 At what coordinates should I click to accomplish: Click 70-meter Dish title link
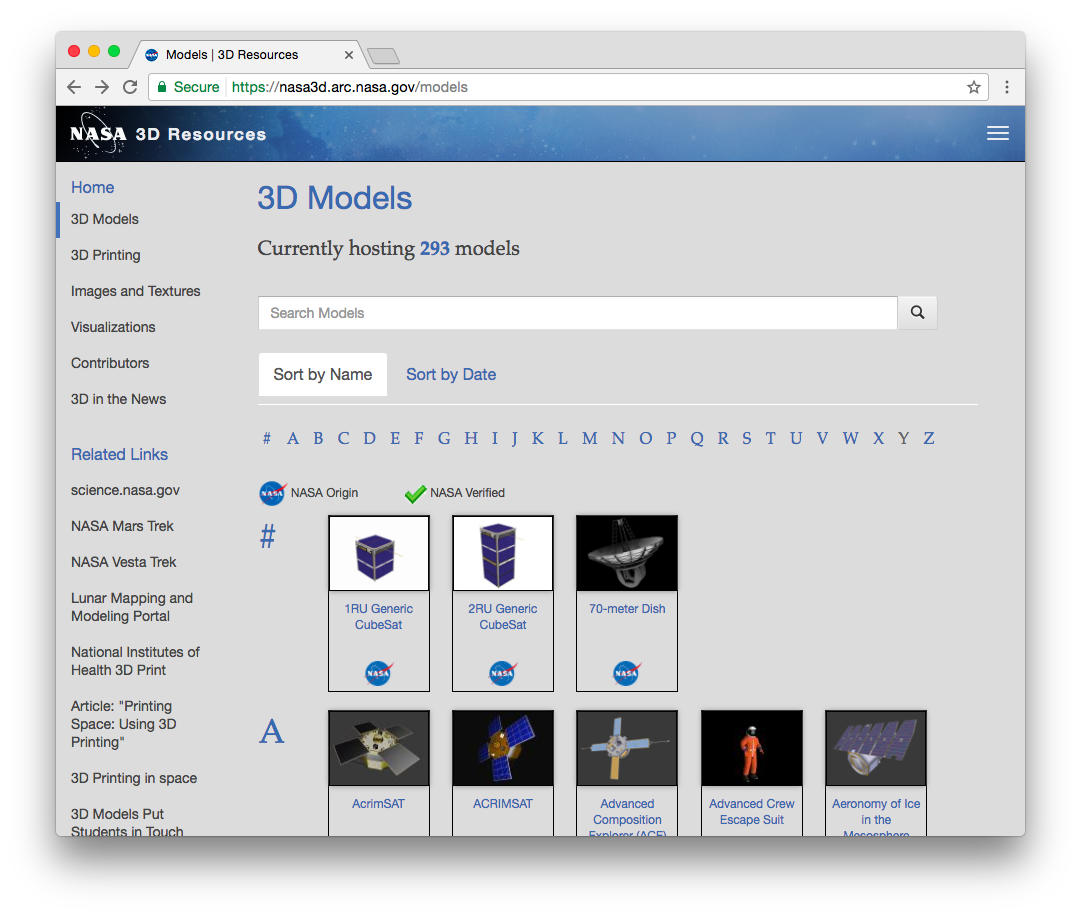pos(627,609)
